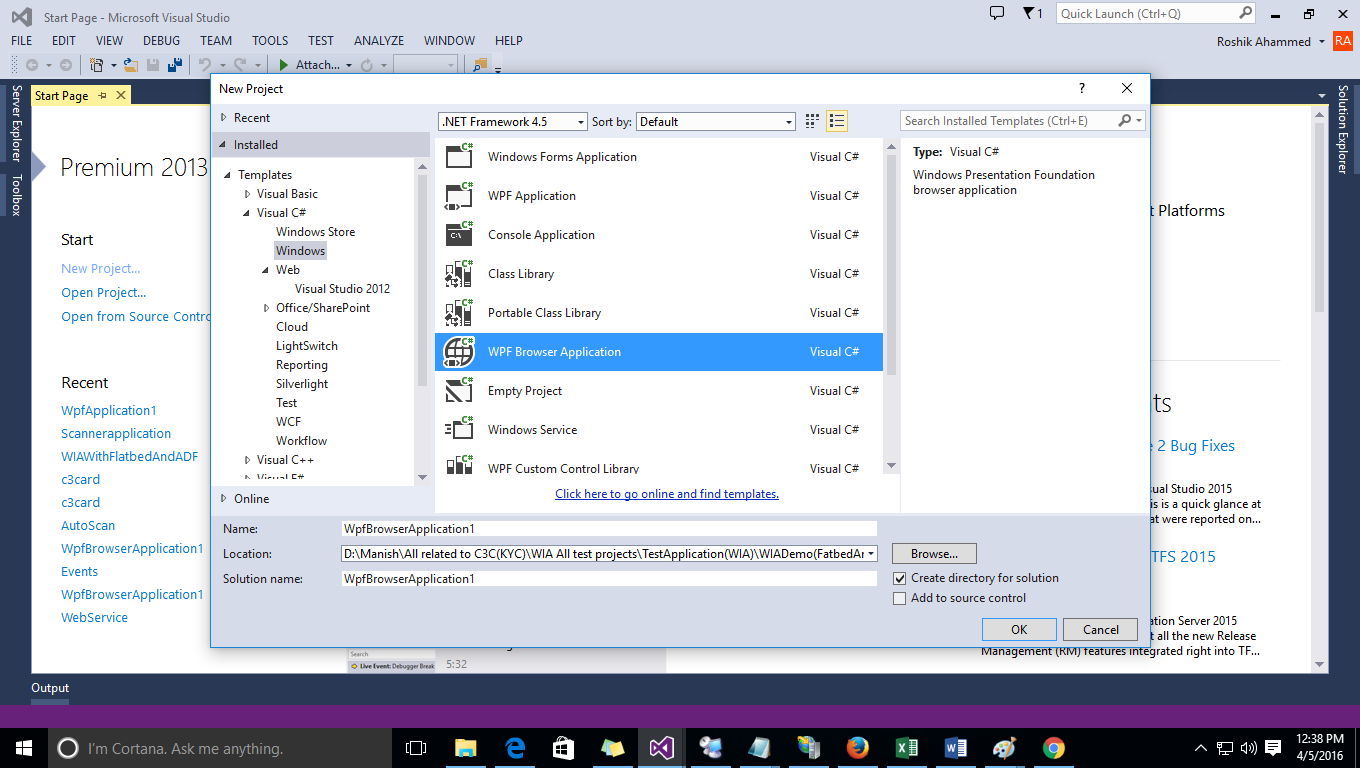Uncheck Create directory for solution
Screen dimensions: 1360x768
click(900, 577)
